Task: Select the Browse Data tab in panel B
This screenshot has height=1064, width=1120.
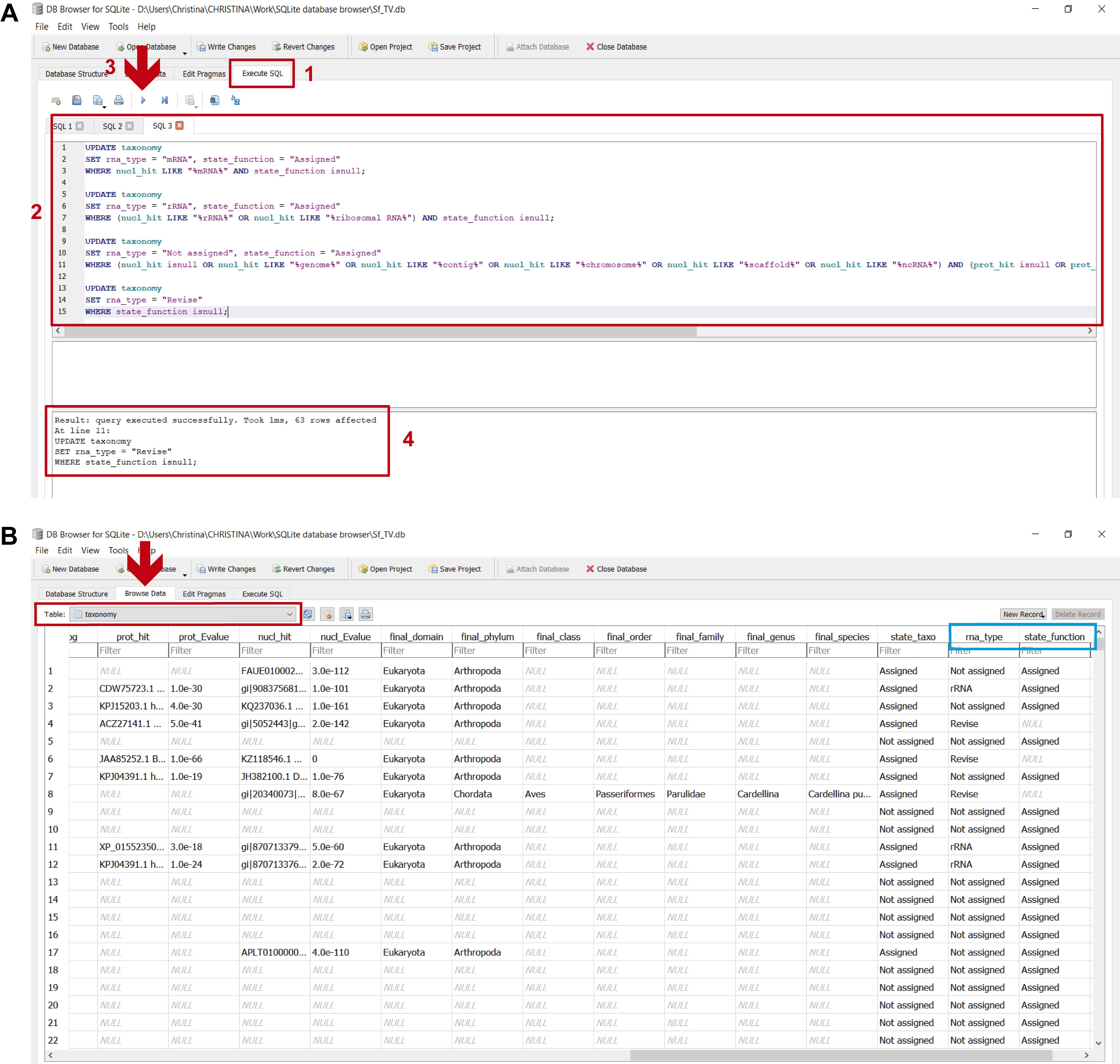Action: [x=145, y=593]
